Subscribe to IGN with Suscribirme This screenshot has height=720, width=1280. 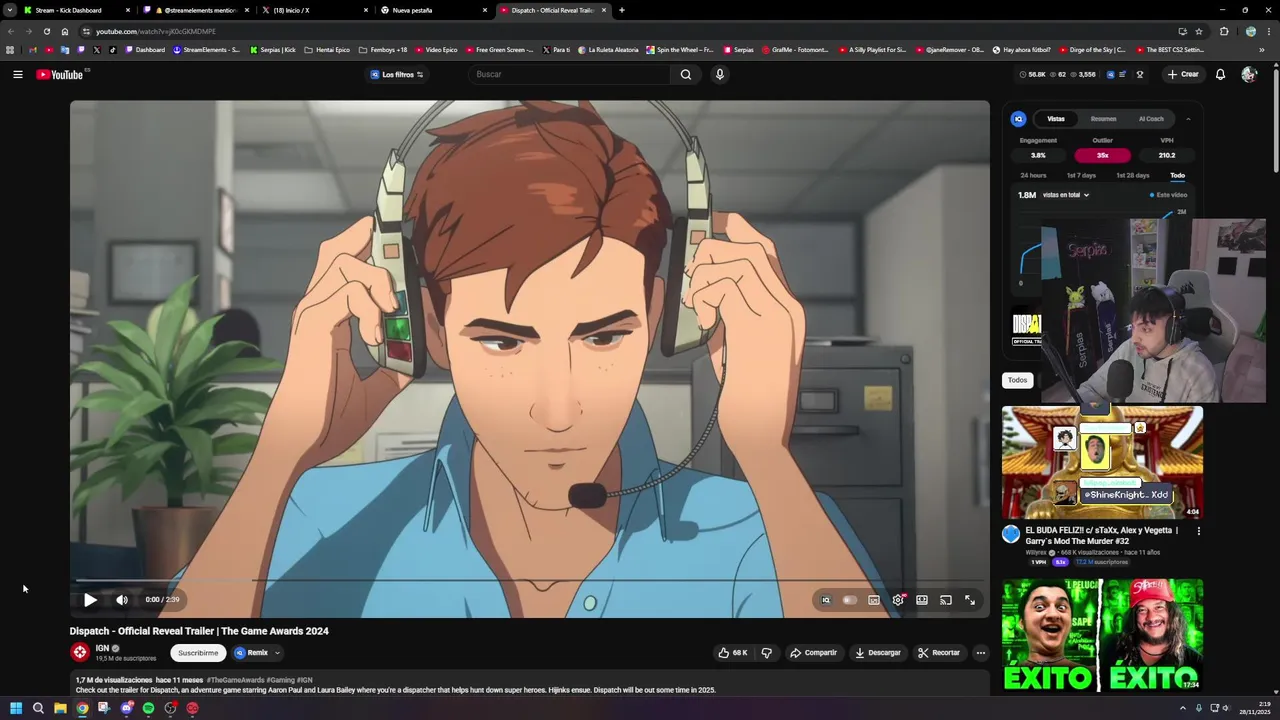tap(198, 653)
